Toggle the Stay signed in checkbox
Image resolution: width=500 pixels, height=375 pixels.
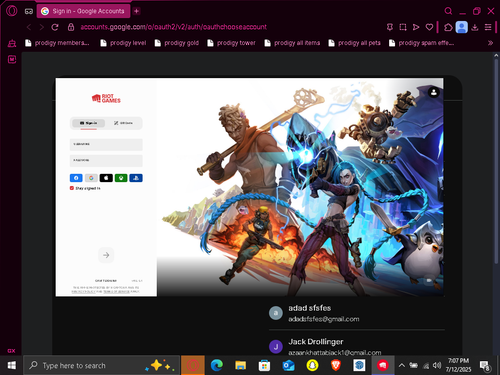[x=72, y=188]
